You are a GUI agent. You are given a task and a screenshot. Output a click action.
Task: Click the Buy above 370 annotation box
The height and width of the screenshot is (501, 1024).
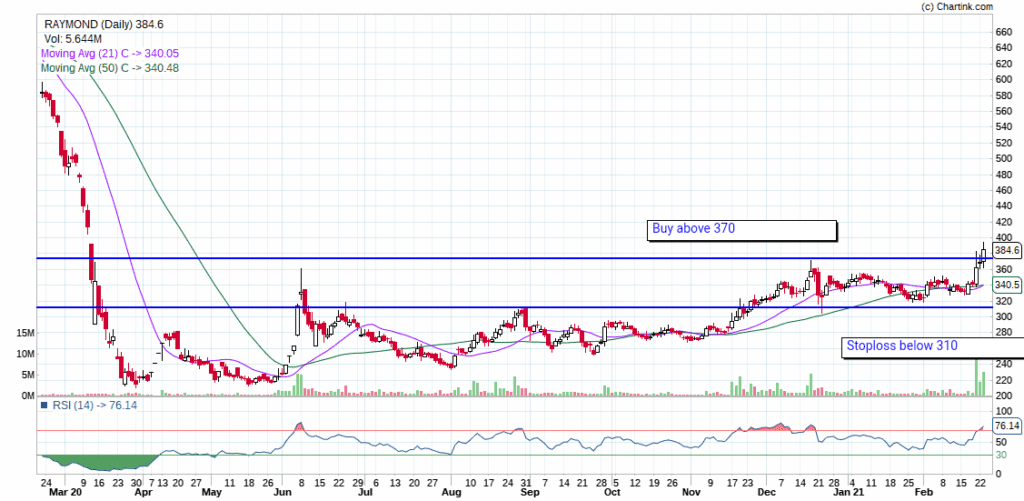click(742, 231)
